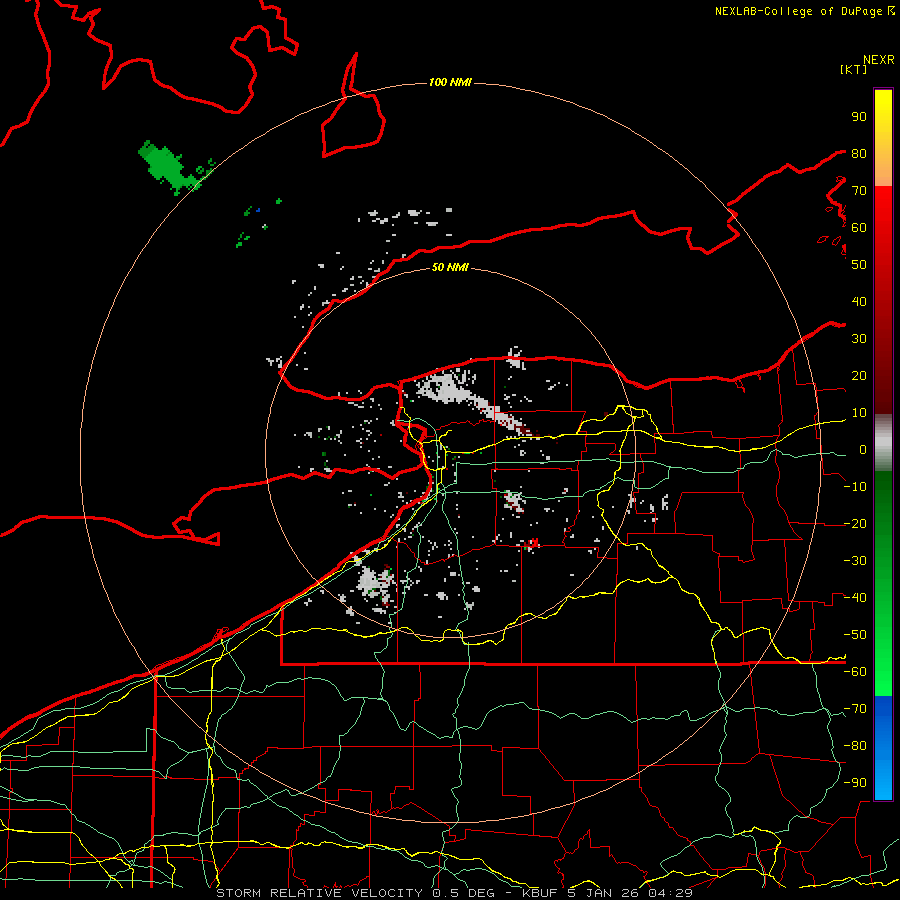The image size is (900, 900).
Task: Click the -70 scale label
Action: [x=855, y=709]
